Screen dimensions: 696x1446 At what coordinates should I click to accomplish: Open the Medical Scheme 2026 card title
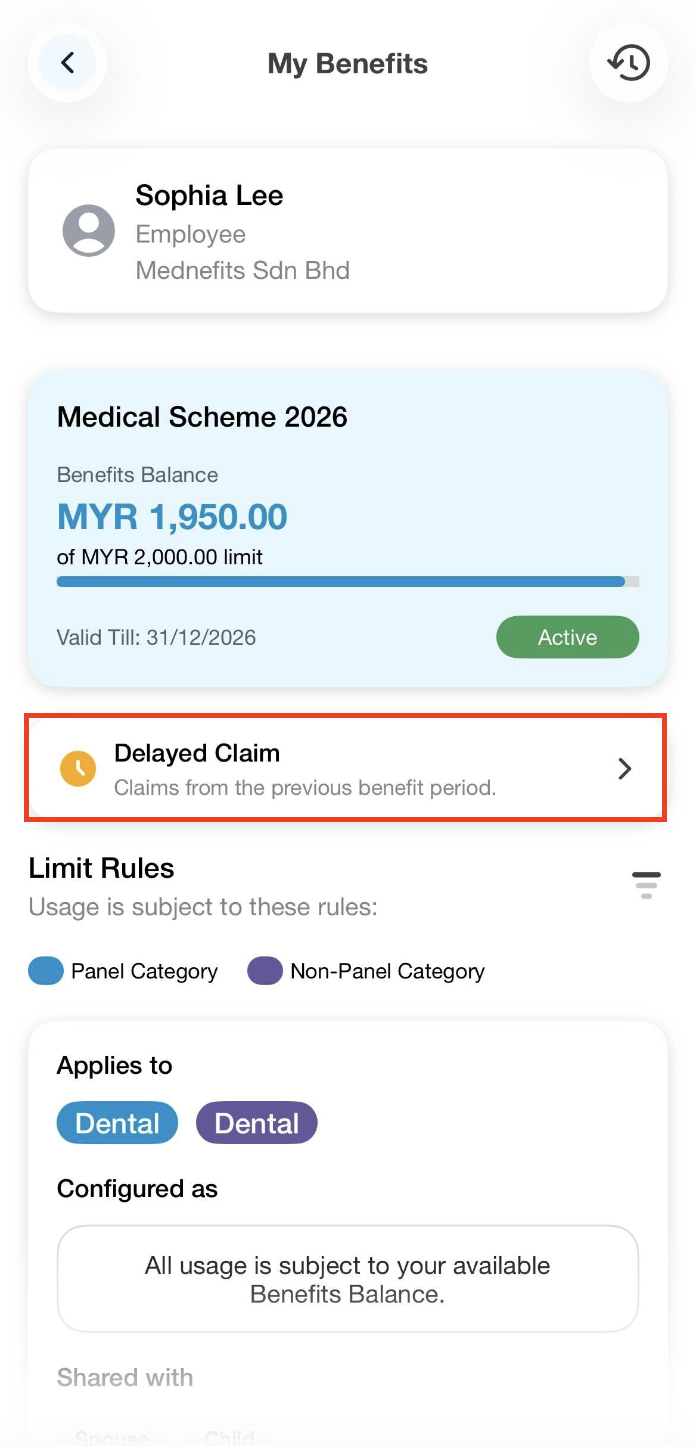point(202,417)
